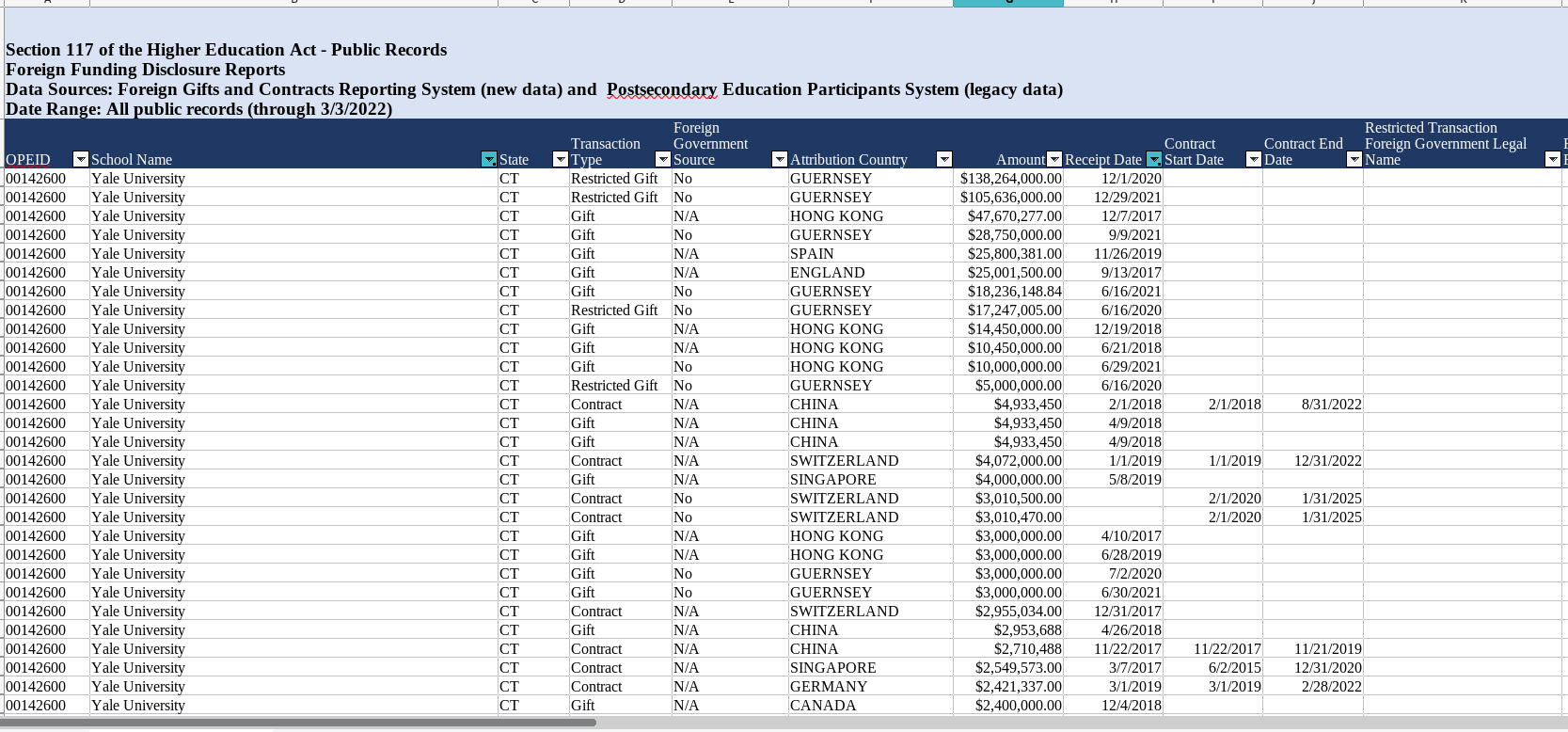This screenshot has width=1568, height=732.
Task: Select the amount cell $10,450,000.00
Action: click(1008, 348)
